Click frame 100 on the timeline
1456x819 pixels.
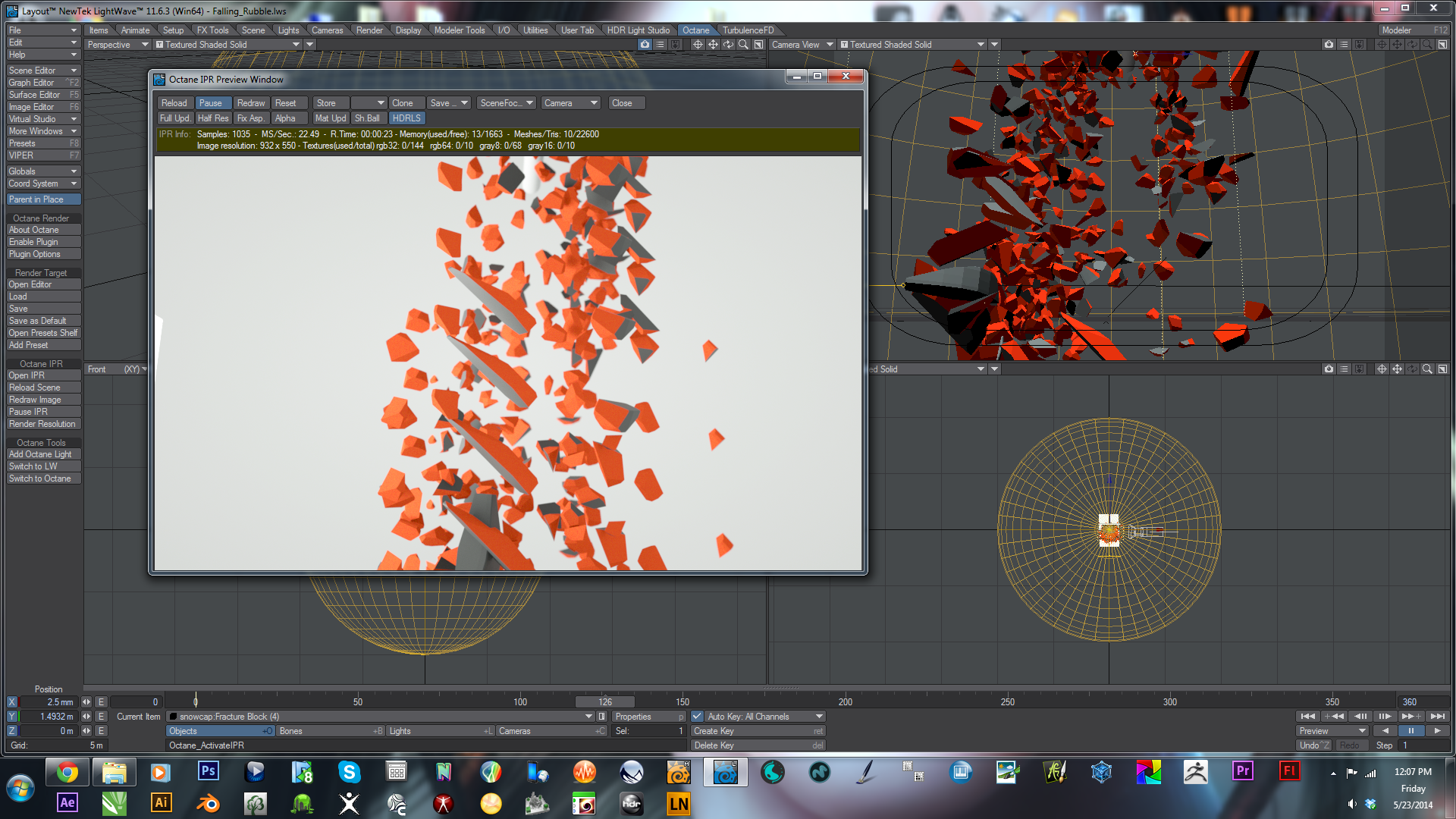(x=520, y=702)
